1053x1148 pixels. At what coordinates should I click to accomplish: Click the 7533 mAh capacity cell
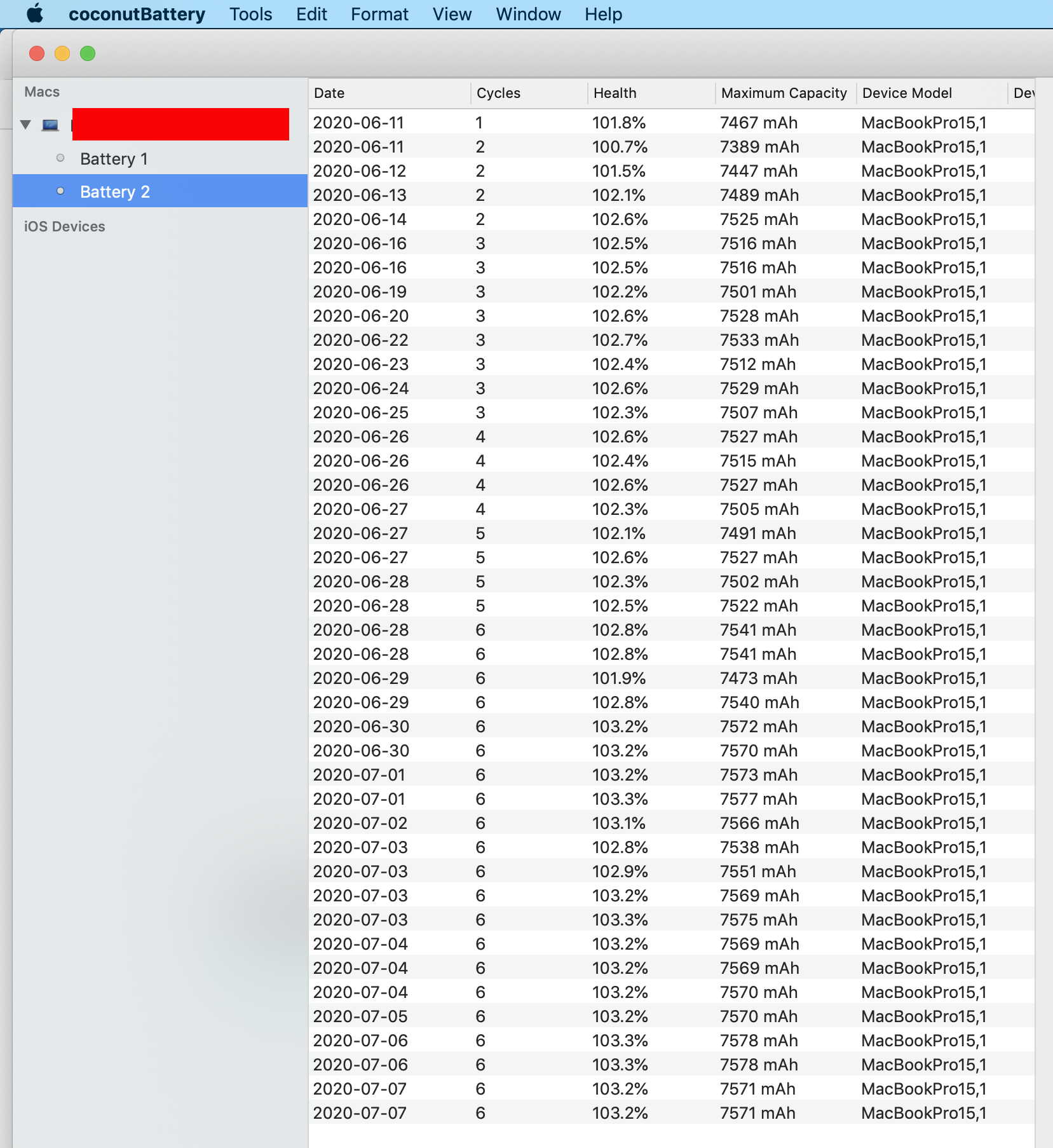759,340
